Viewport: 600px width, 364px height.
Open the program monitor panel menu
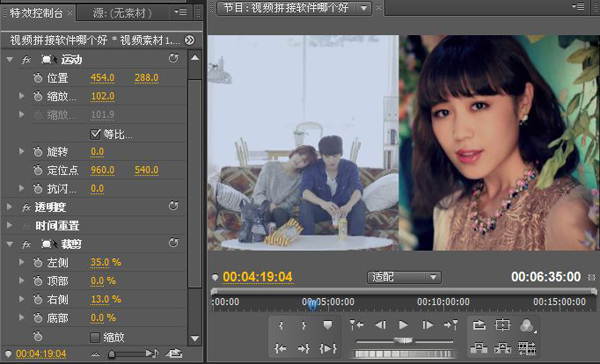578,7
